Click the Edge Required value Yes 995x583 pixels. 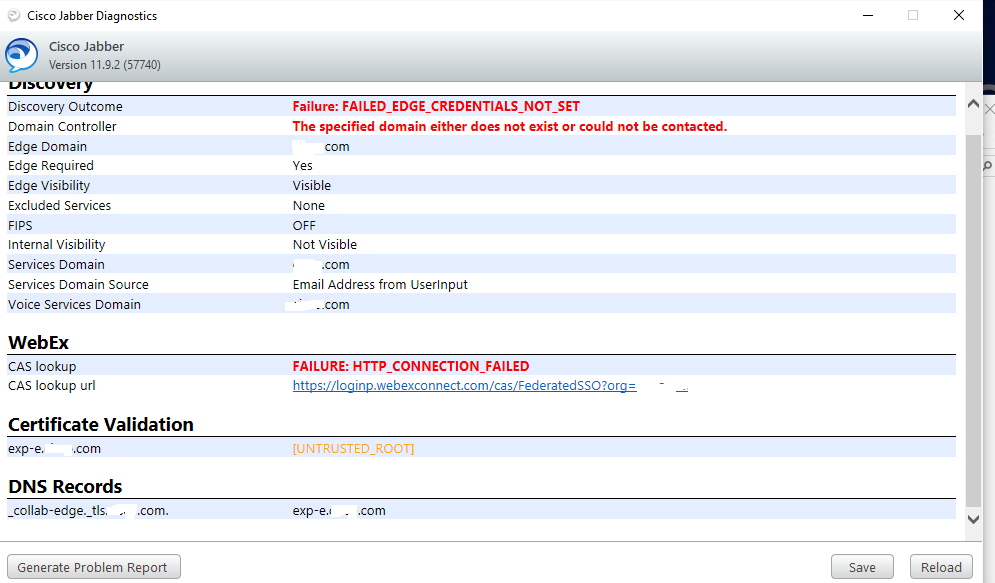tap(303, 166)
